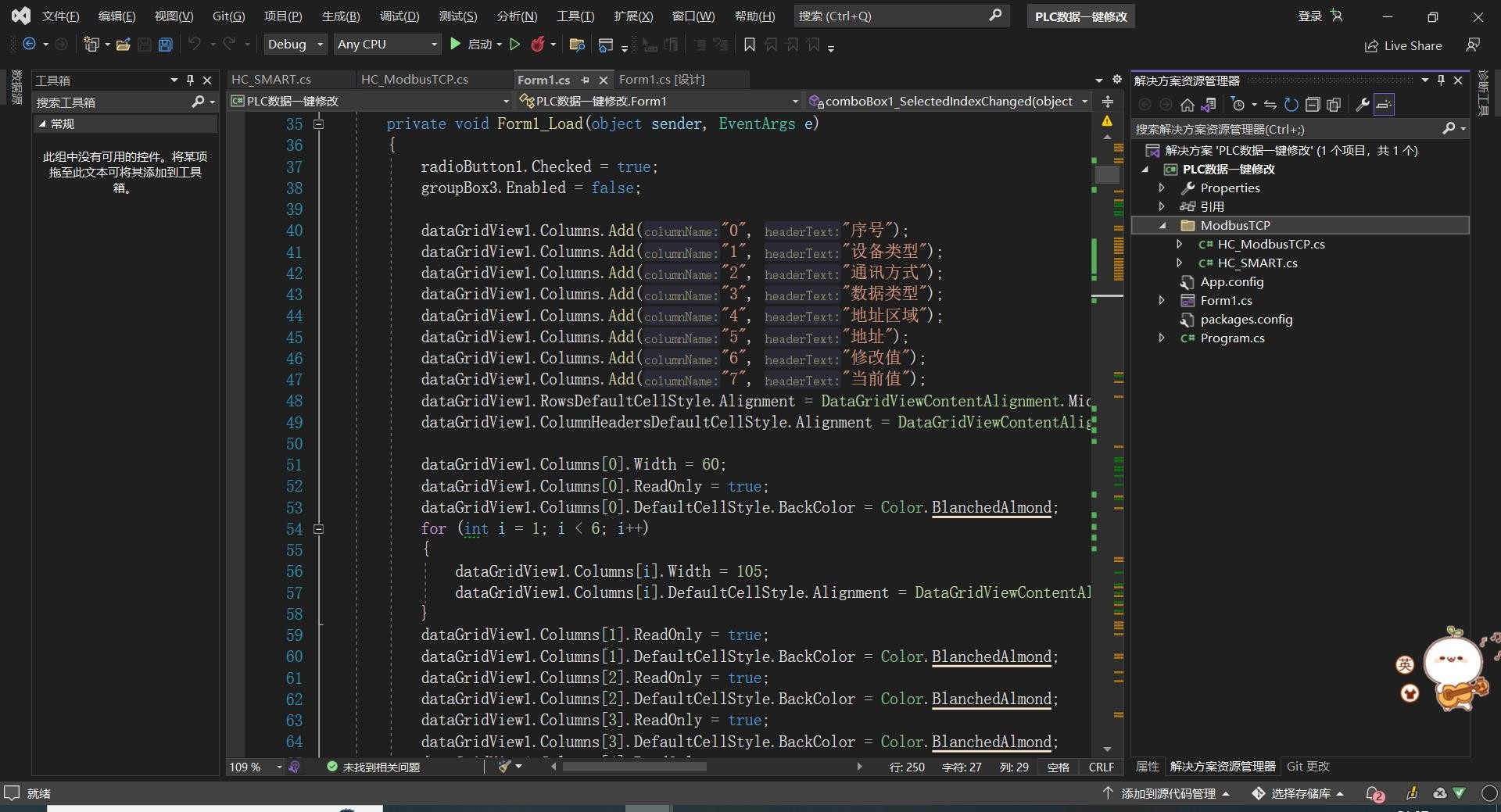
Task: Click the Live Share button
Action: (x=1403, y=45)
